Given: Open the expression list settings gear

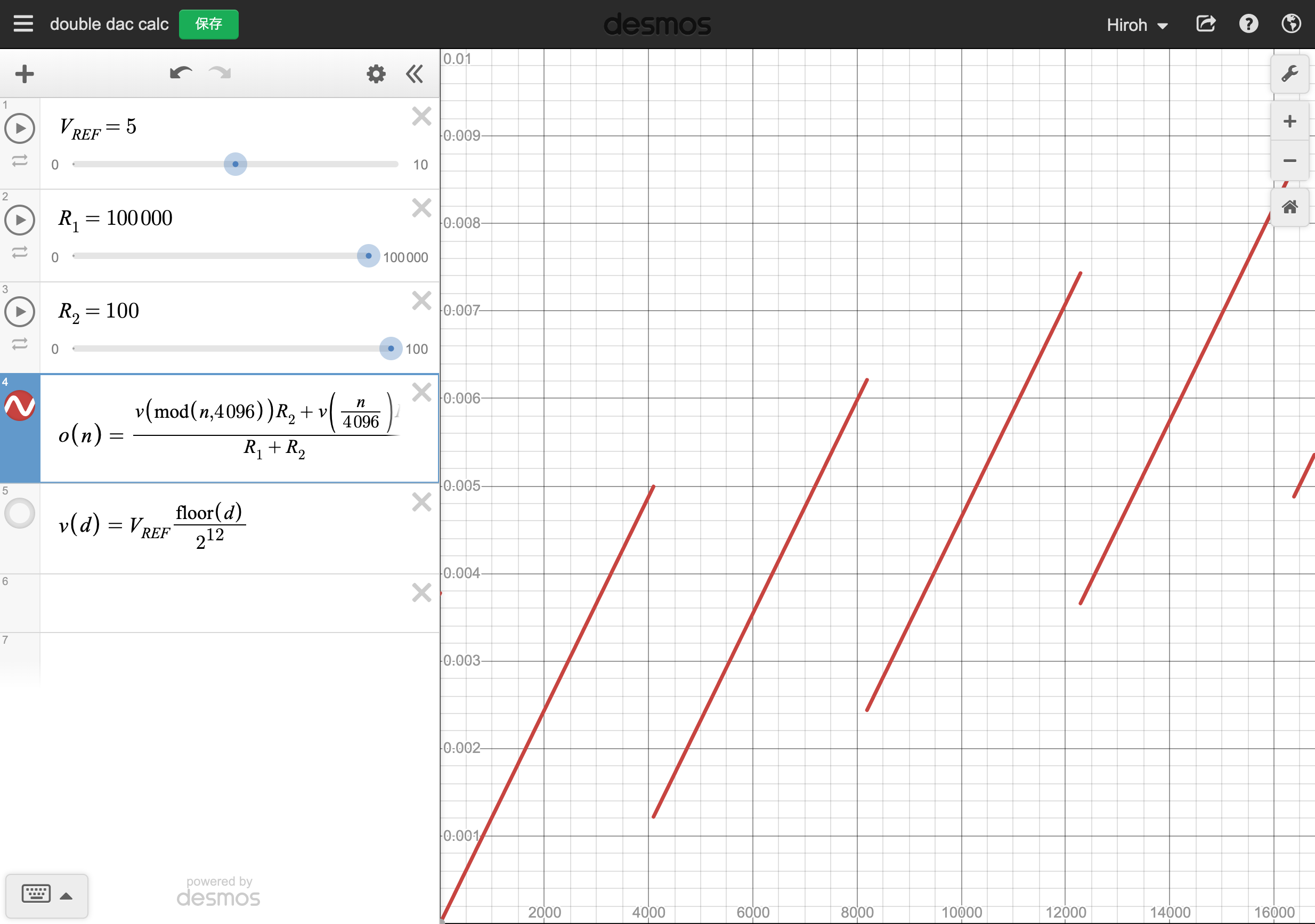Looking at the screenshot, I should [x=376, y=74].
